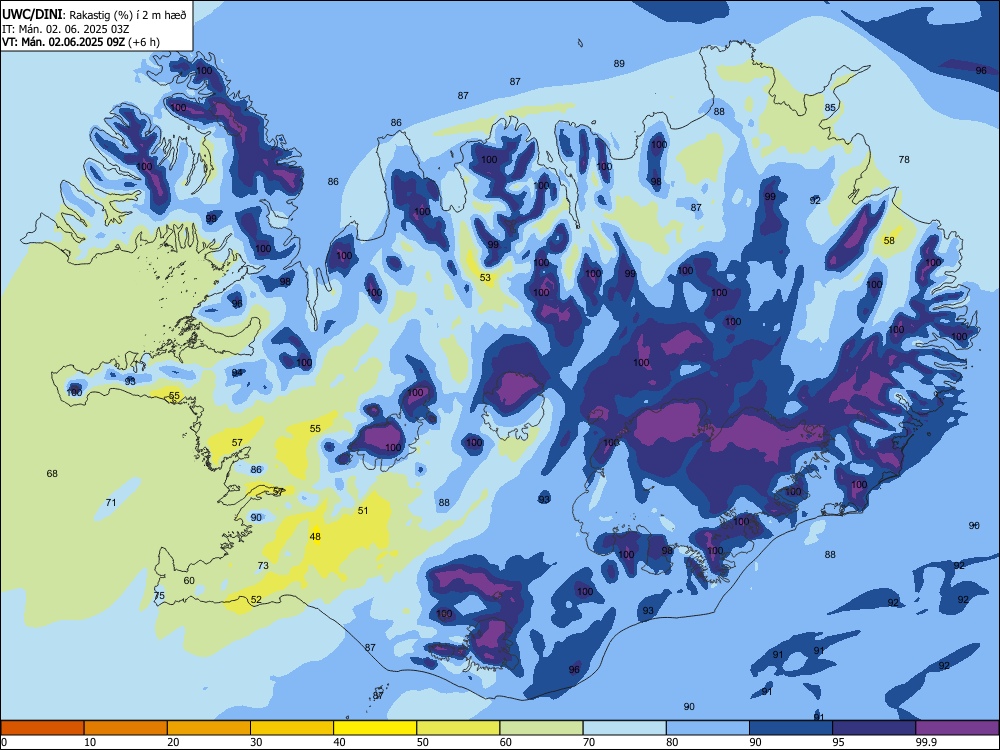Screen dimensions: 1000x750
Task: Click the purple above-99.9 legend swatch
Action: (957, 728)
